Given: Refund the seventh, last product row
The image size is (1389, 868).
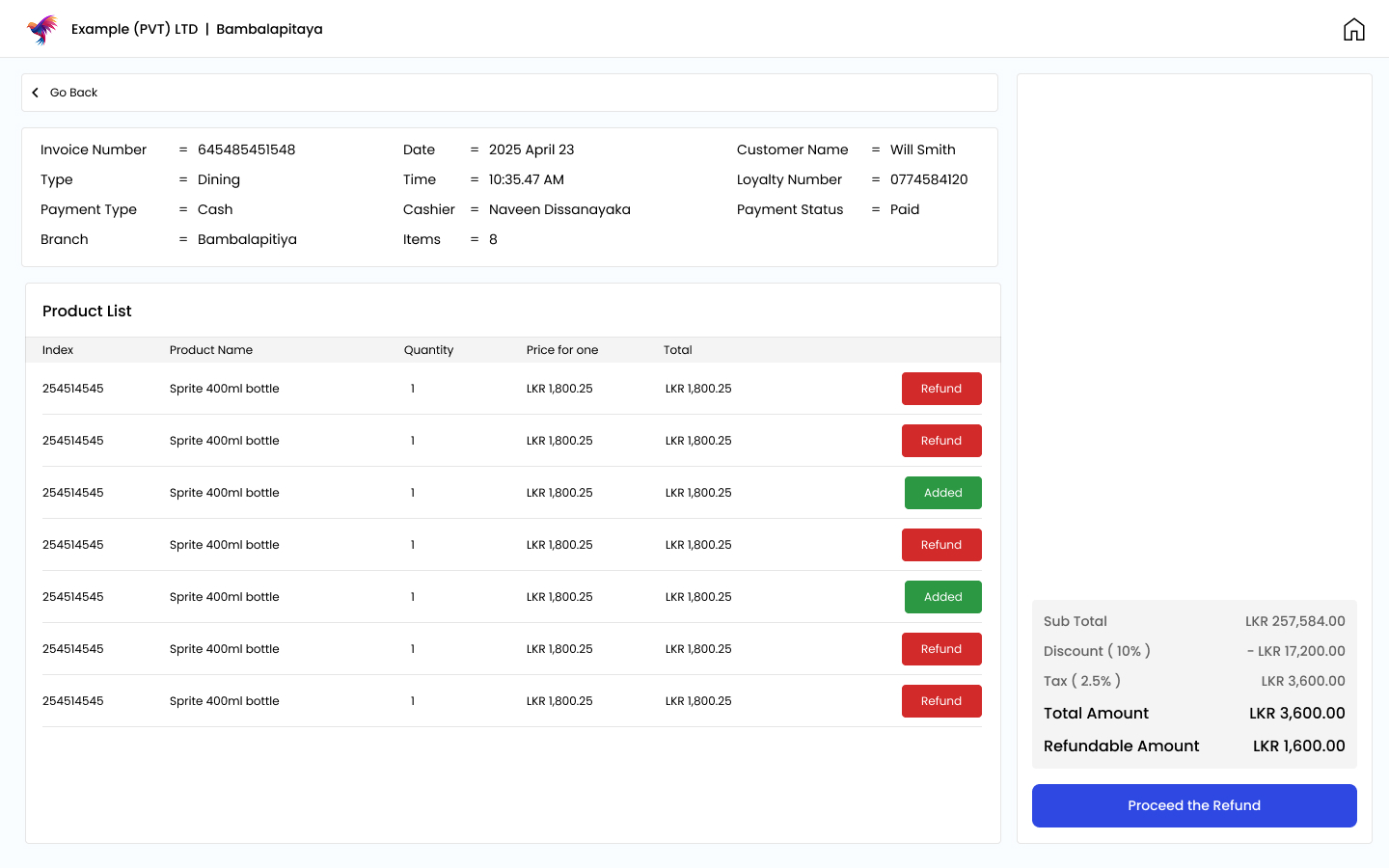Looking at the screenshot, I should click(940, 701).
